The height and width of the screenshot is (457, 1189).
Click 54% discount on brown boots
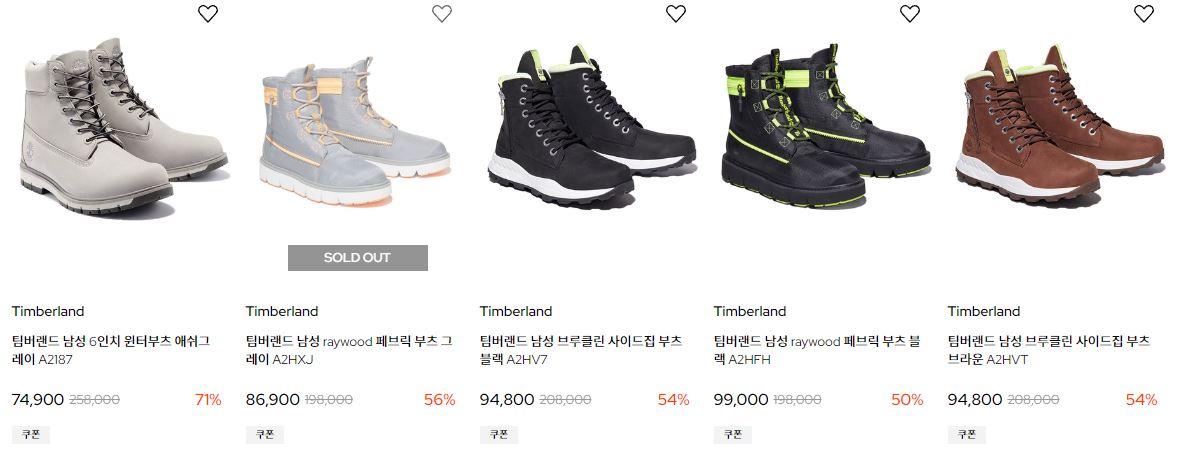[x=1141, y=399]
